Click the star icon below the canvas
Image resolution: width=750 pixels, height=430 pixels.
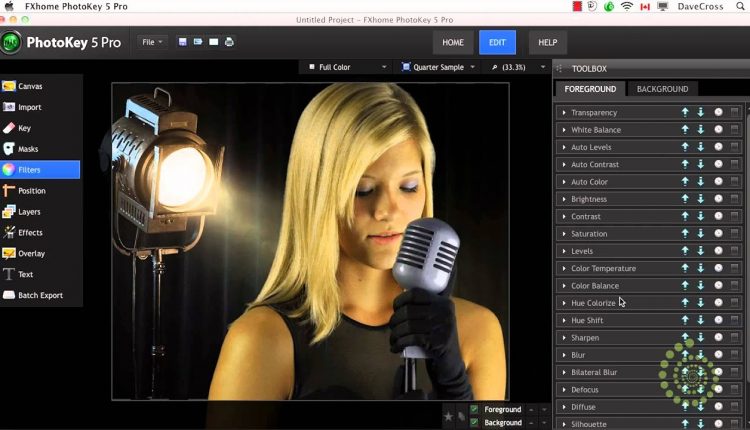coord(448,416)
